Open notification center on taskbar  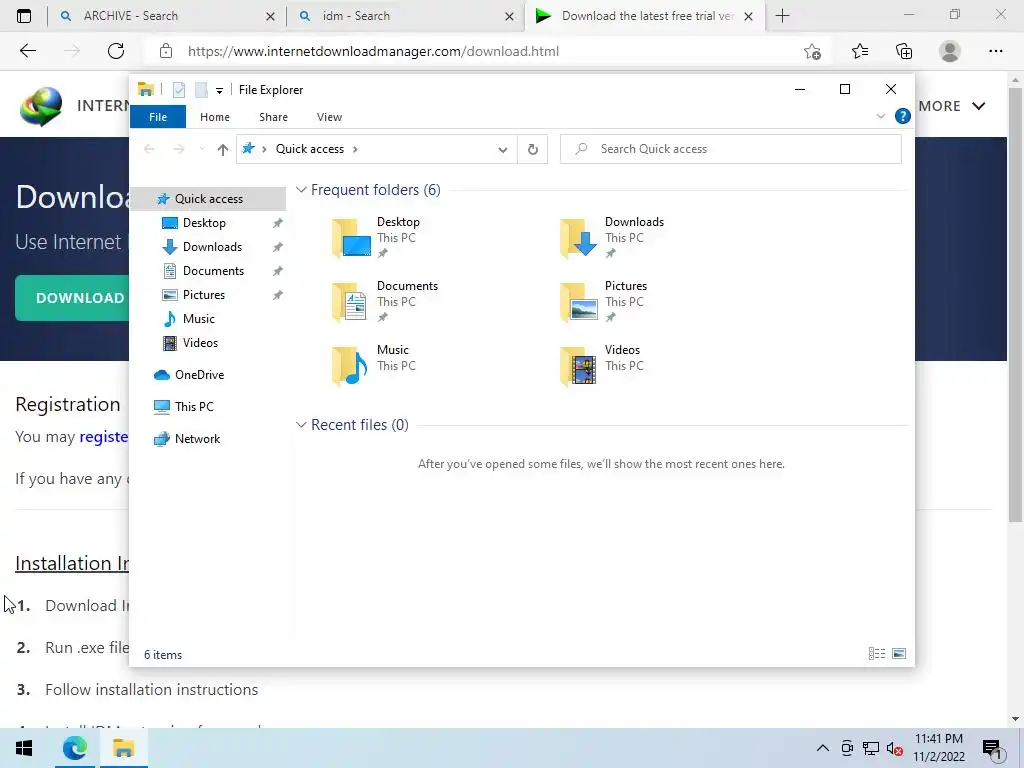coord(992,749)
